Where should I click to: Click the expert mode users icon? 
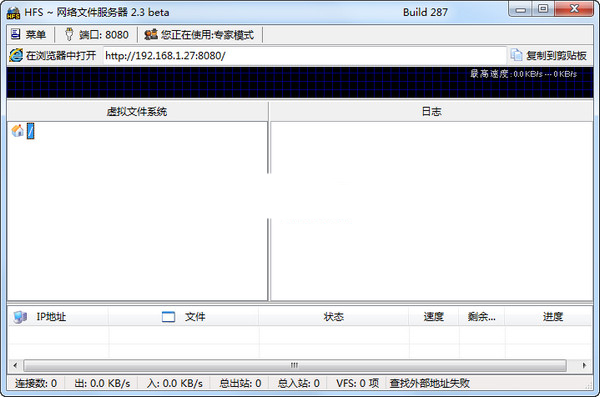pos(150,34)
